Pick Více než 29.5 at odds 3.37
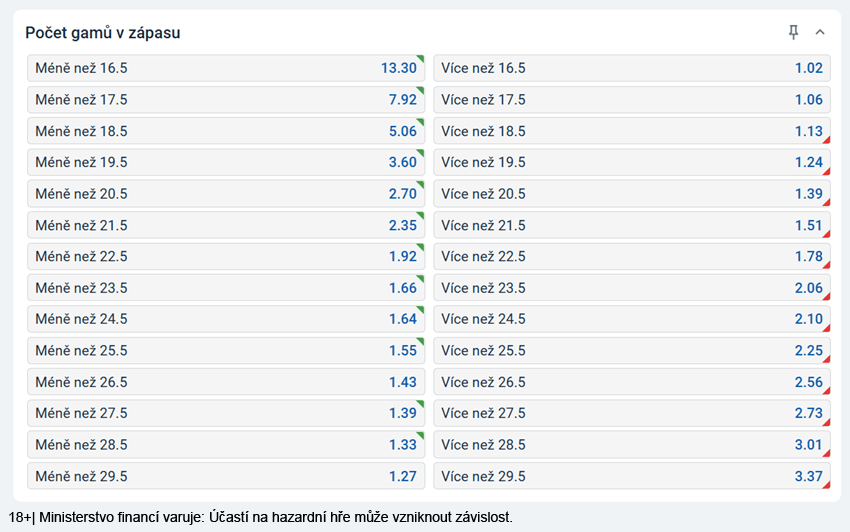 point(631,476)
